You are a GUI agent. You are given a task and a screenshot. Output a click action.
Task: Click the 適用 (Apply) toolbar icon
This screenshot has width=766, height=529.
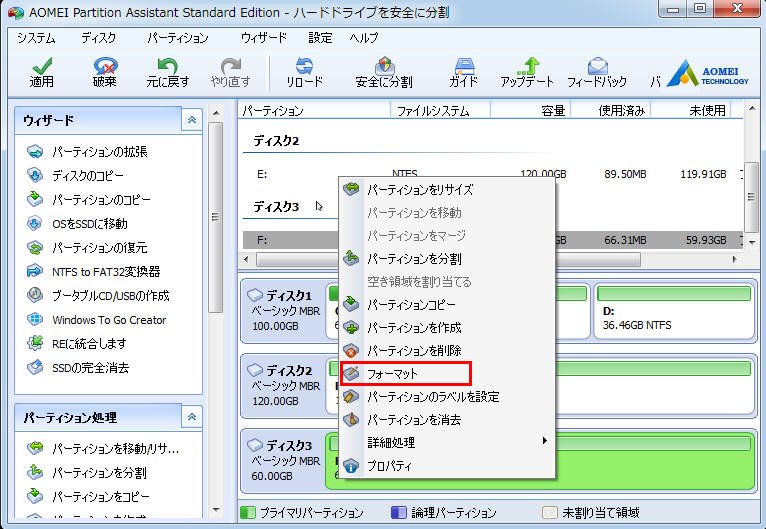pos(42,72)
